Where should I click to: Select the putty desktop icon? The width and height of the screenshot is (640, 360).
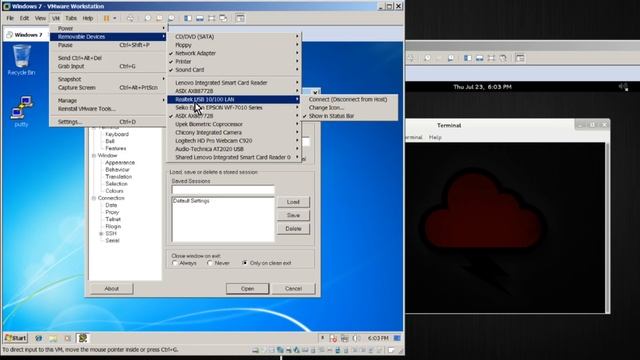pyautogui.click(x=21, y=111)
